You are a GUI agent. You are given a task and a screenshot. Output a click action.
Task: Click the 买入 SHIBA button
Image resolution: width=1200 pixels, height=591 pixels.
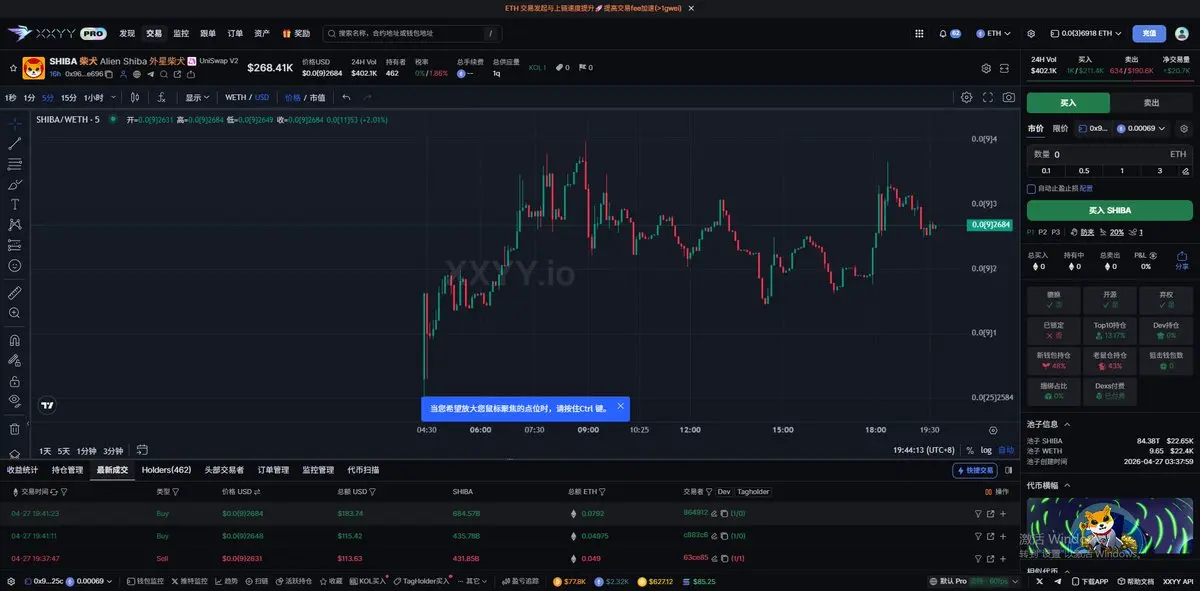pyautogui.click(x=1110, y=210)
